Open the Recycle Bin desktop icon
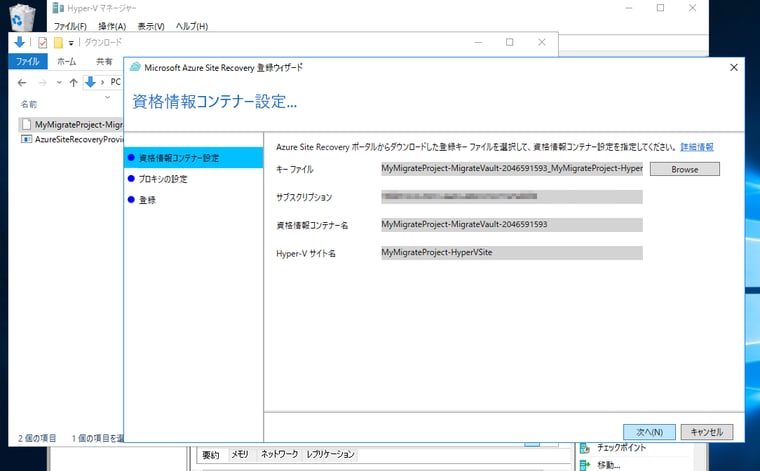This screenshot has width=760, height=471. (x=22, y=17)
